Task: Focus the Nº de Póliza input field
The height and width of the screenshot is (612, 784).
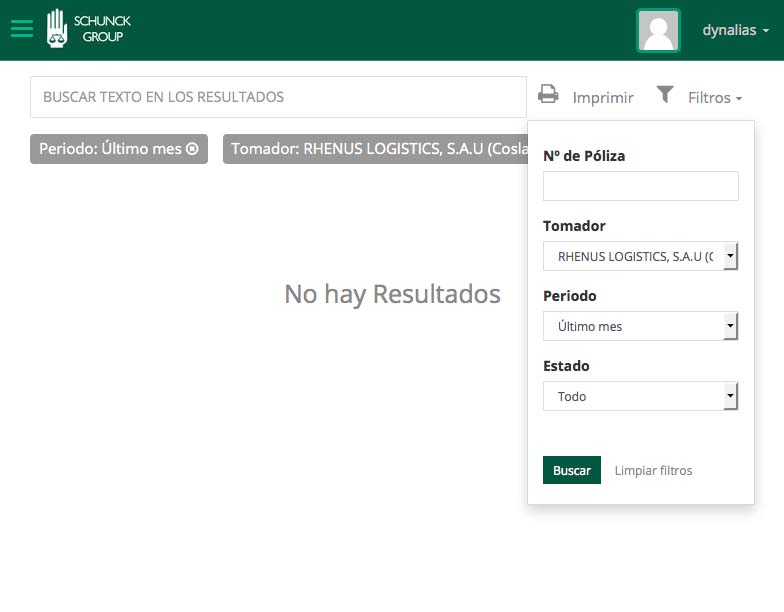Action: (x=640, y=186)
